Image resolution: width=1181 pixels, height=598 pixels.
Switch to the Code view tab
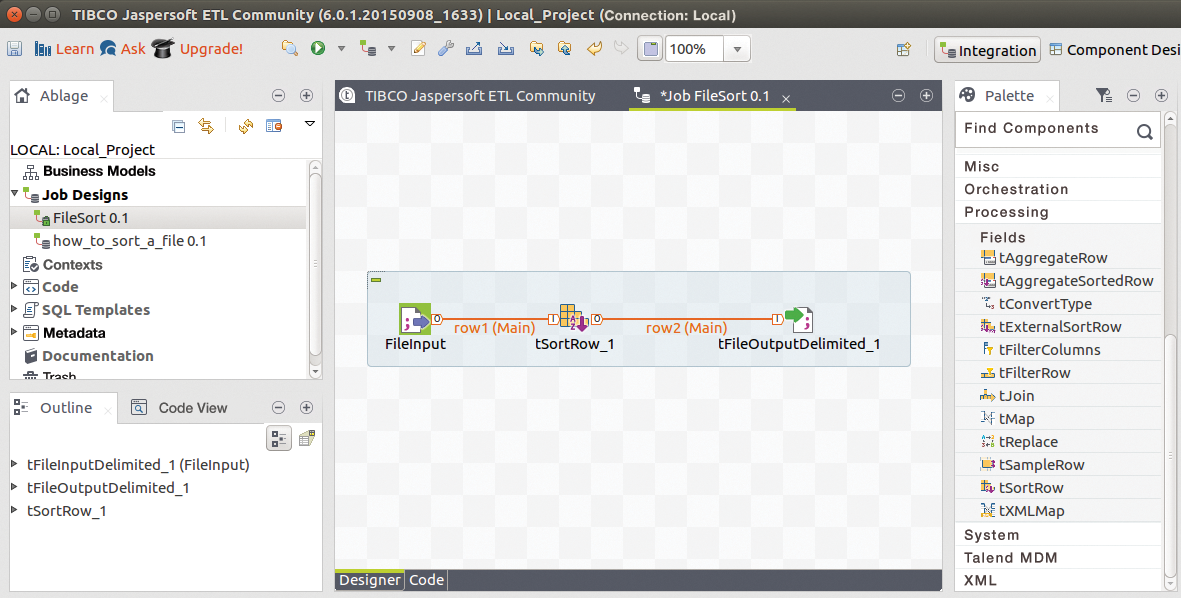click(425, 580)
